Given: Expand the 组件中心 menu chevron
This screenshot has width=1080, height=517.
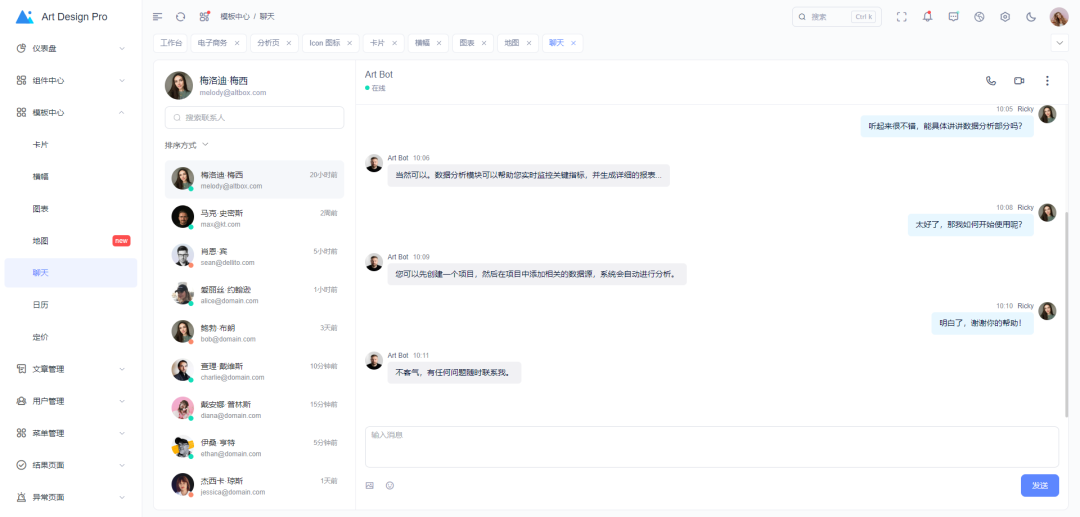Looking at the screenshot, I should point(122,81).
